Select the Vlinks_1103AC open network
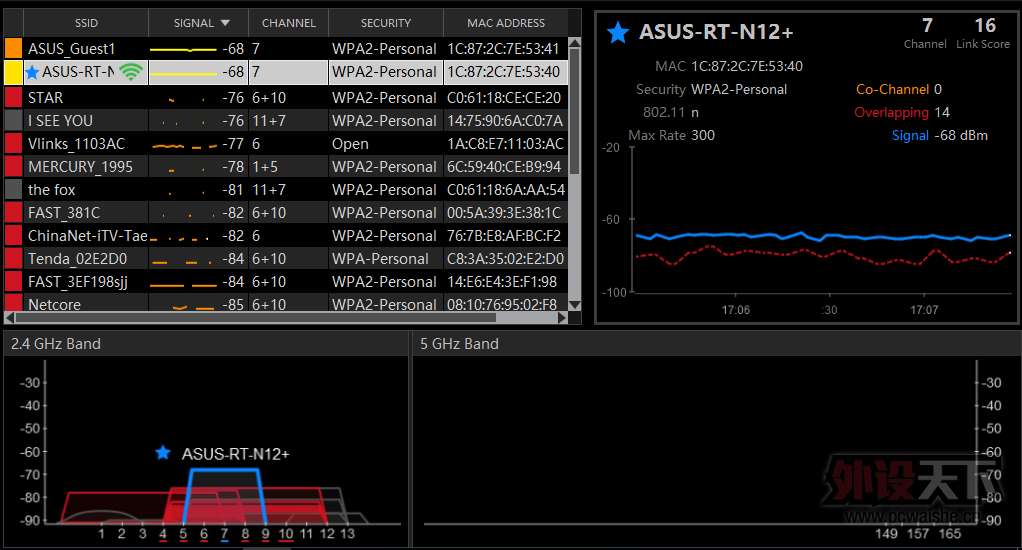Screen dimensions: 1022x550 286,143
